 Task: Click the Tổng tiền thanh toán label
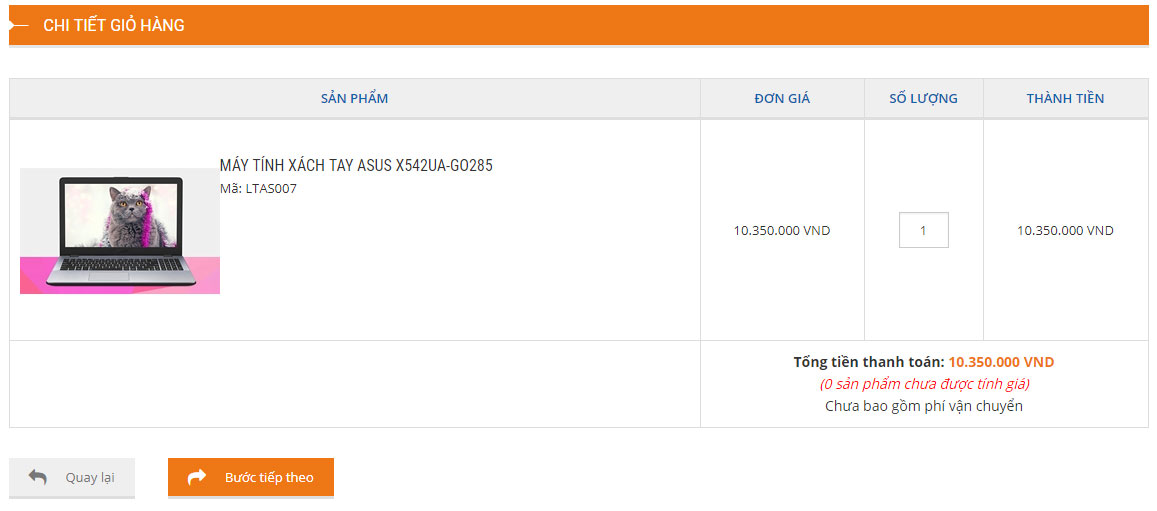[868, 362]
